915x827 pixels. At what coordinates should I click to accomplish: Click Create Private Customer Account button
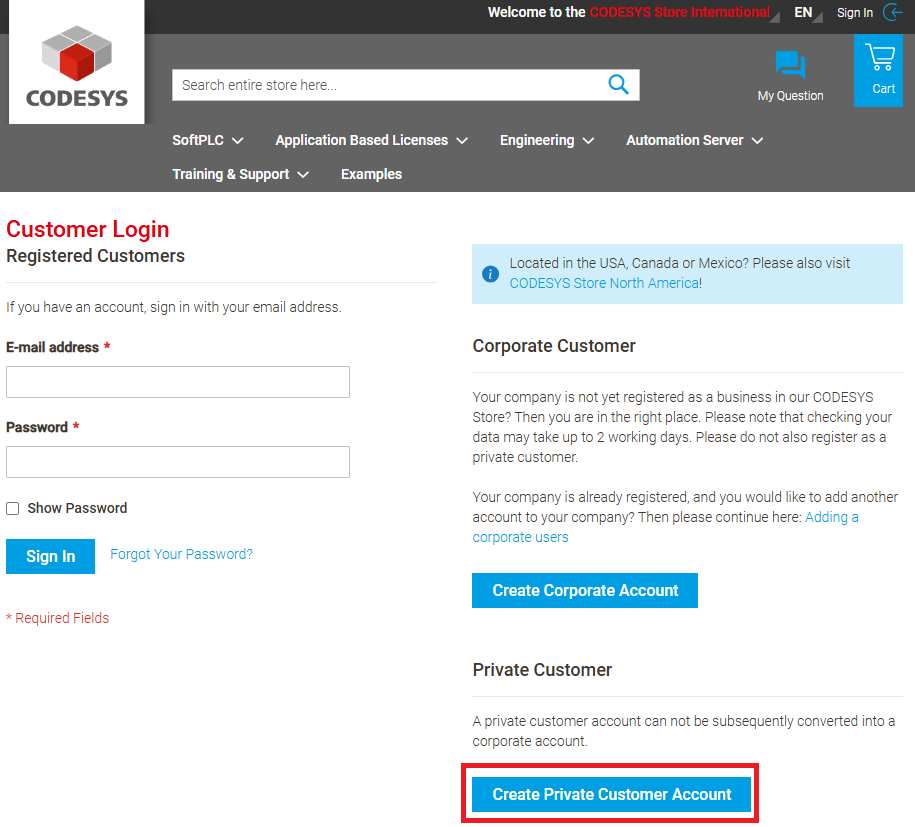tap(612, 794)
